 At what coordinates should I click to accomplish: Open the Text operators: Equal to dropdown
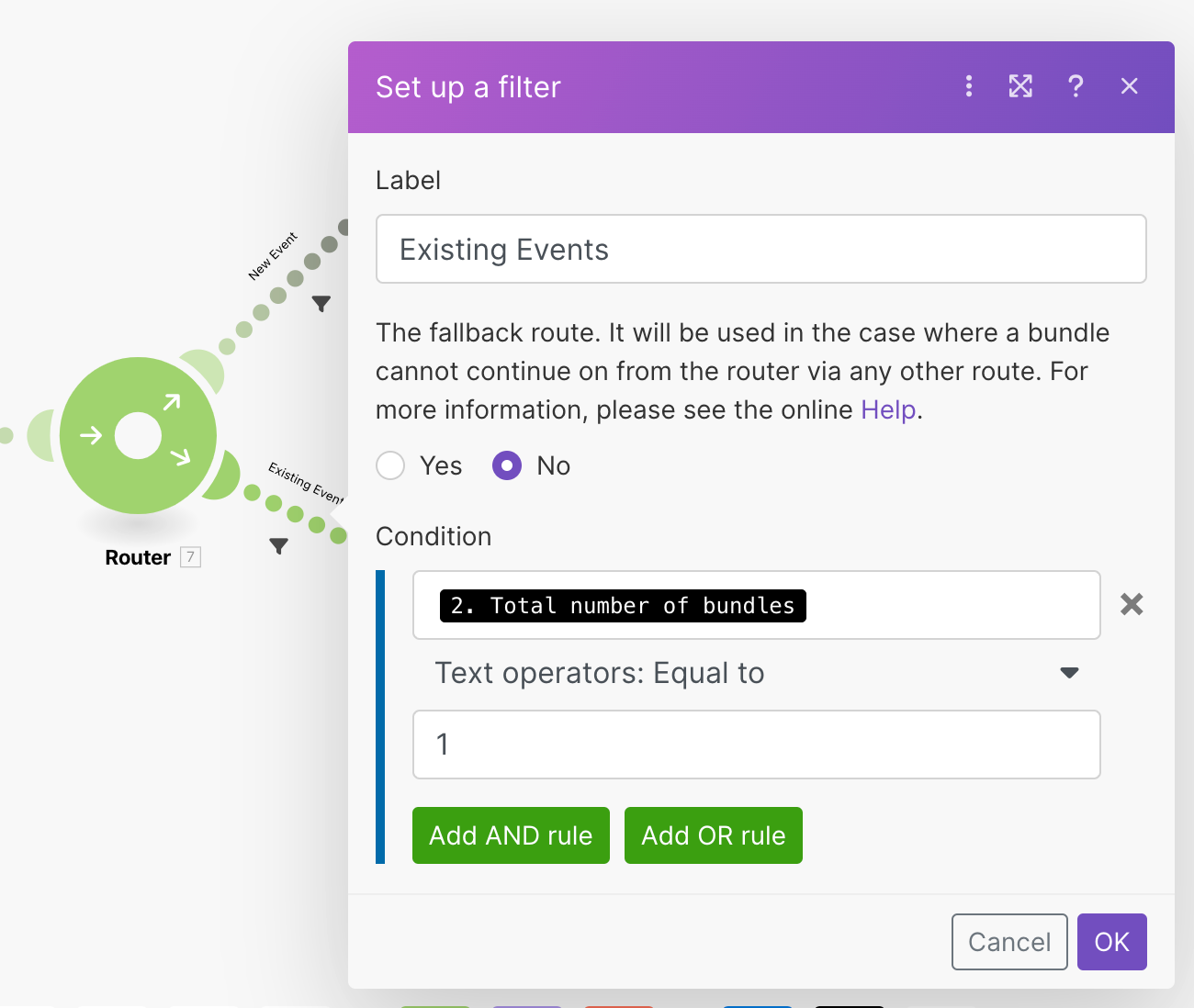757,673
